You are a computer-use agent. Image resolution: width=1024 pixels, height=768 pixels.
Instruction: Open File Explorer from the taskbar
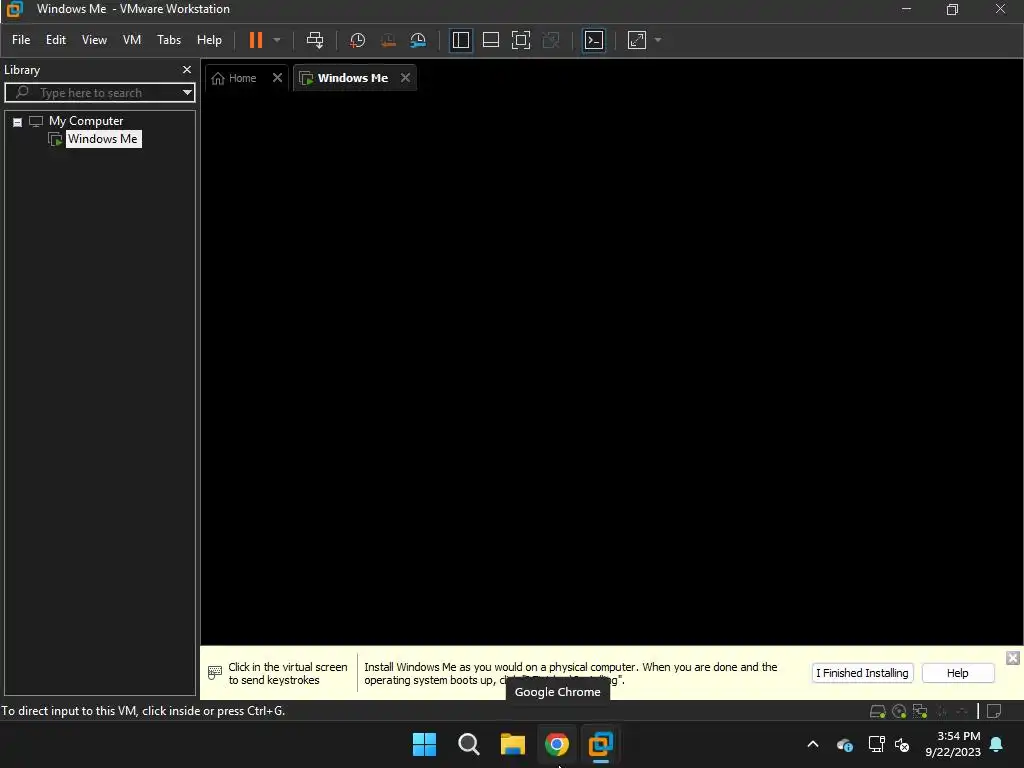point(513,744)
